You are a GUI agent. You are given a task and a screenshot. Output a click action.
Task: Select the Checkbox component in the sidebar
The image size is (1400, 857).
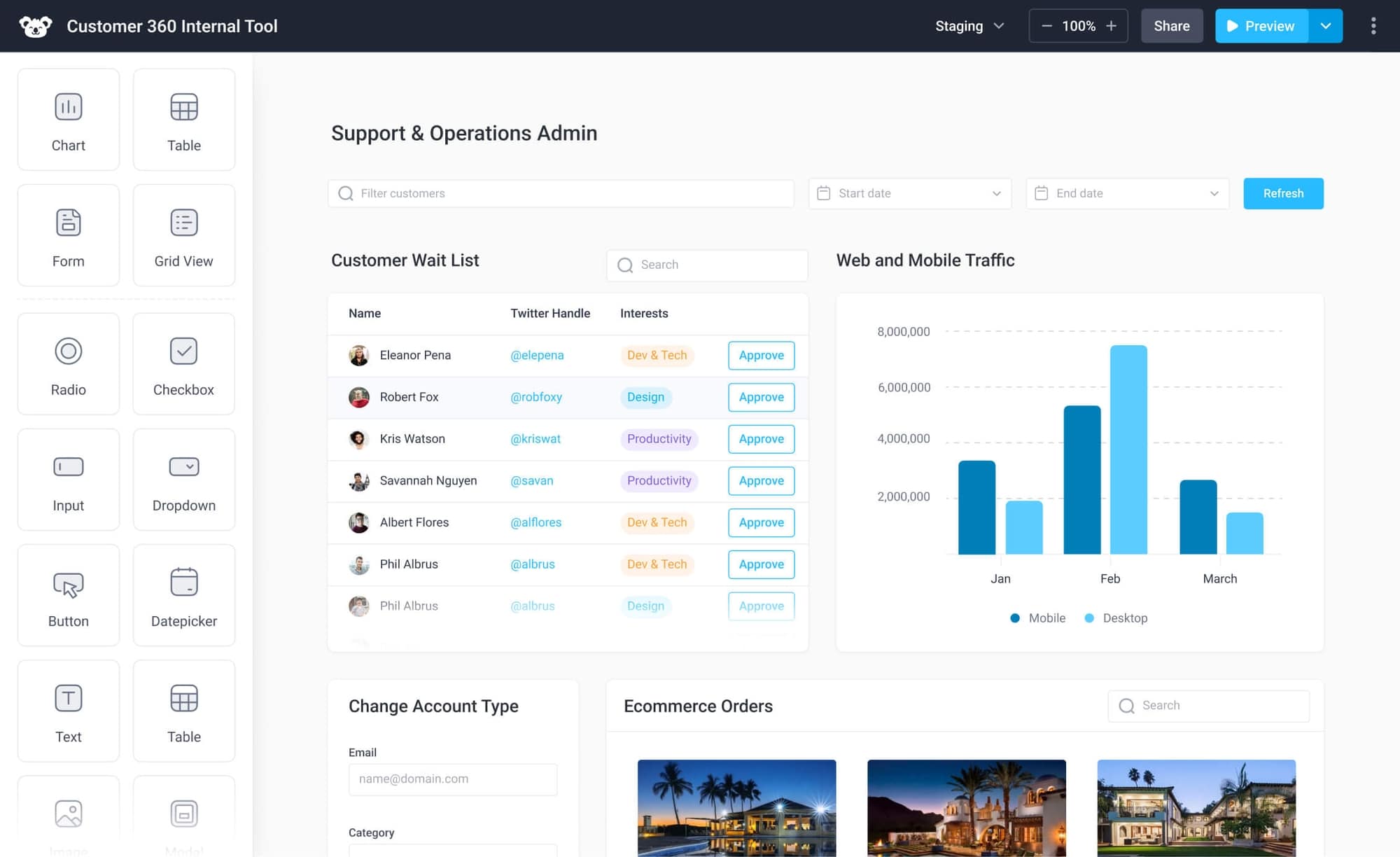pos(183,363)
